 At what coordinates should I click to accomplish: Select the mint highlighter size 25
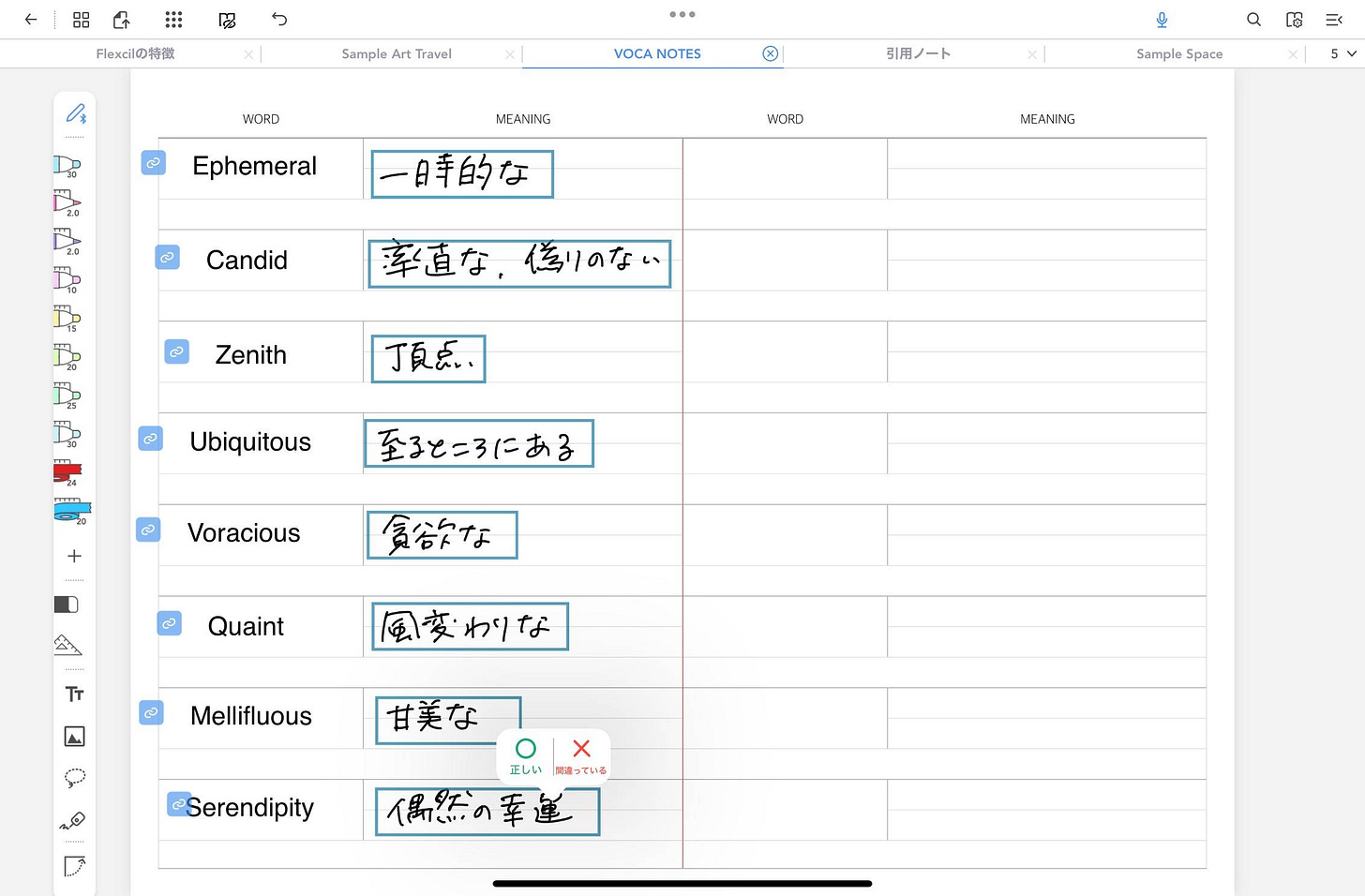(67, 396)
